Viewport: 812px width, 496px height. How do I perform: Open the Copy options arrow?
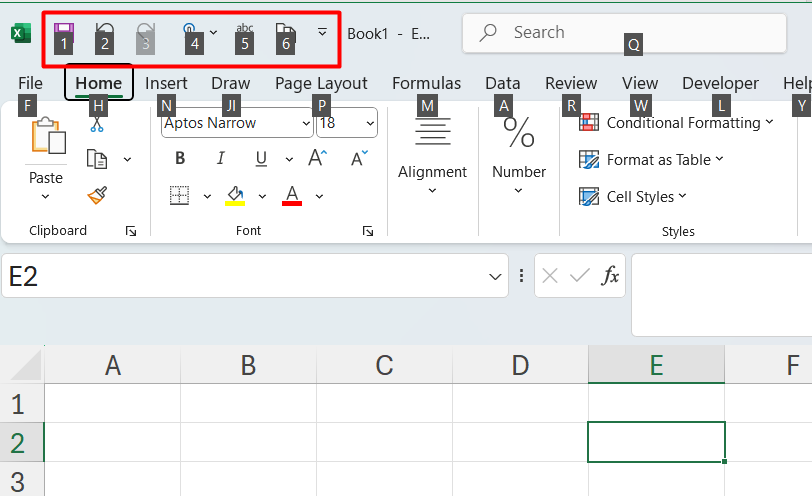pyautogui.click(x=127, y=159)
